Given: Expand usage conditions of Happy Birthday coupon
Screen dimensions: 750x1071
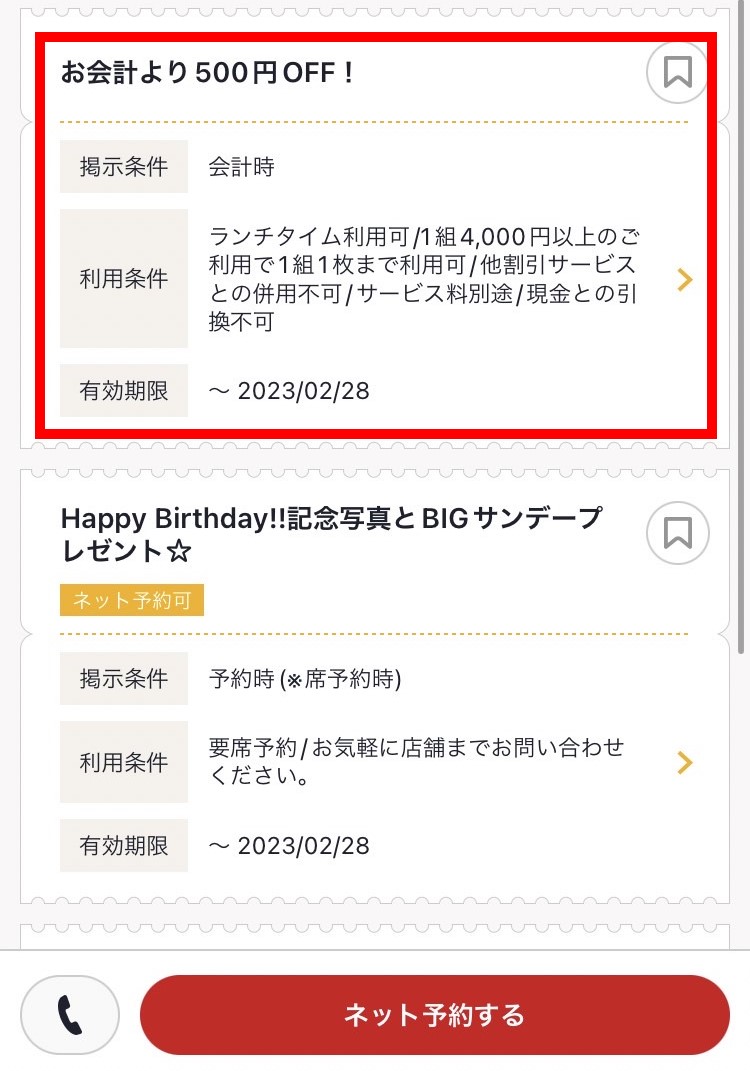Looking at the screenshot, I should [x=684, y=763].
